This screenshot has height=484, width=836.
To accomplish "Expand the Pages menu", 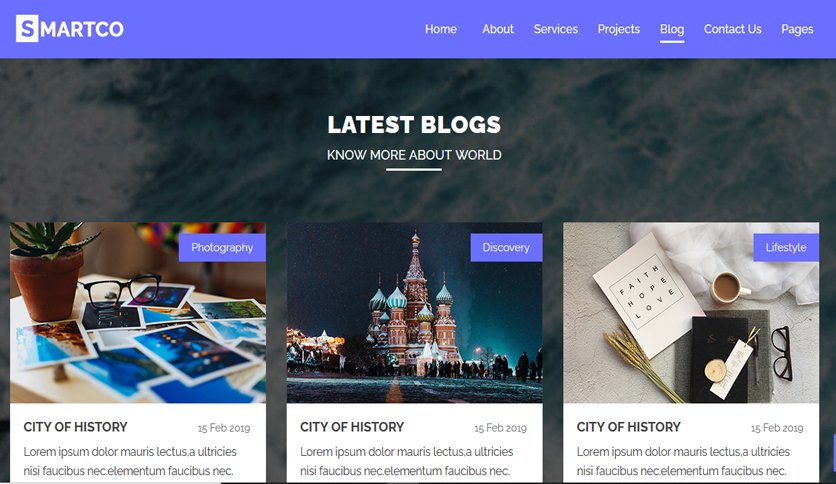I will pos(797,29).
